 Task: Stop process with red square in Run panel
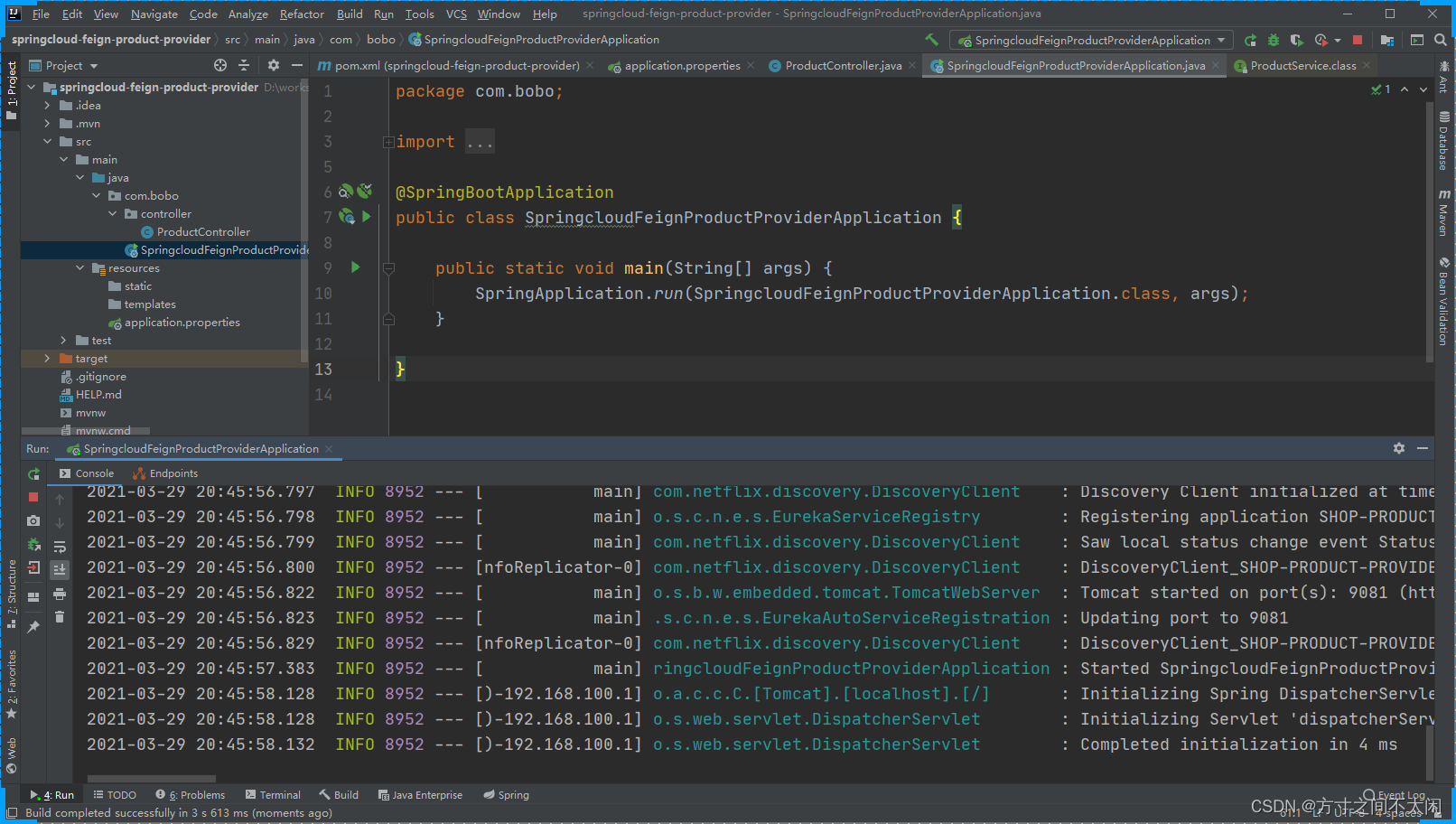(33, 497)
